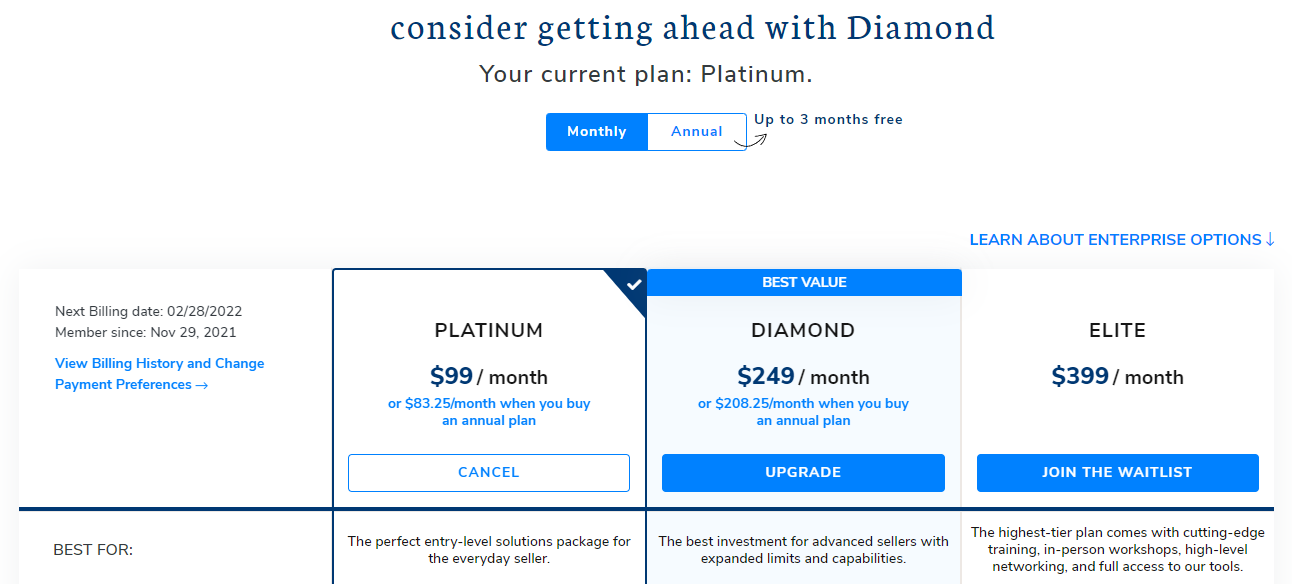Join the waitlist for Elite
Screen dimensions: 1292x584
[x=1117, y=473]
